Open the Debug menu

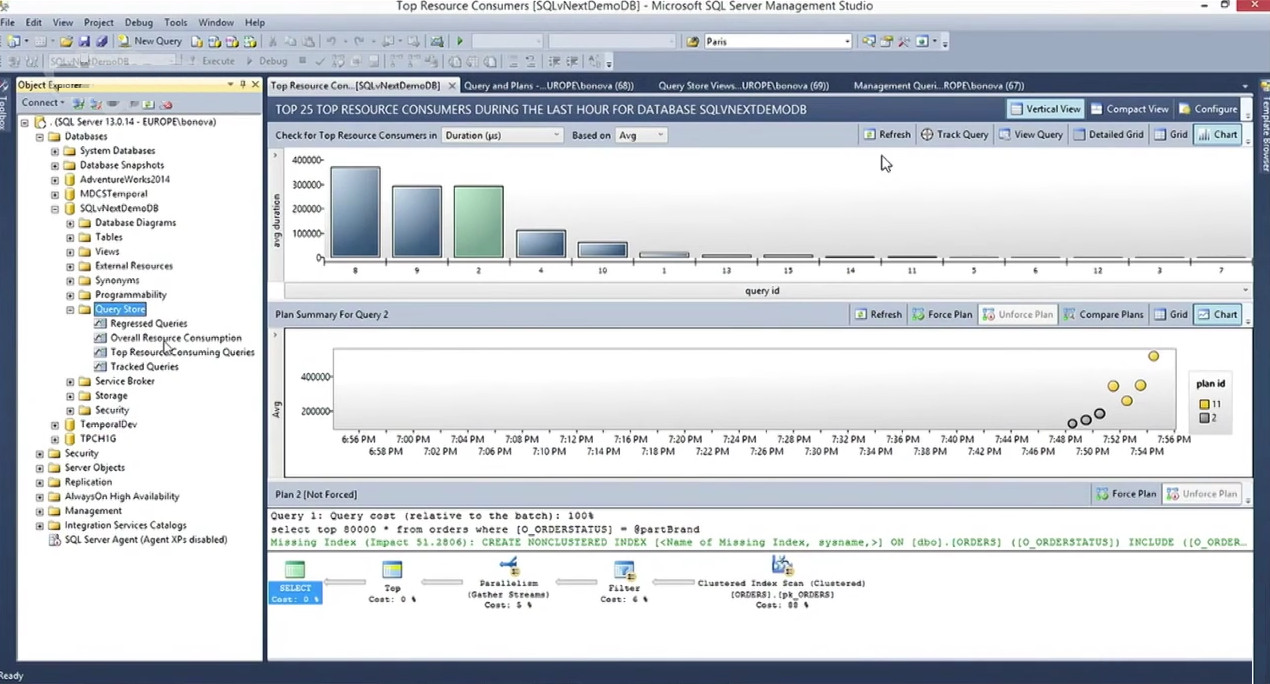(139, 22)
